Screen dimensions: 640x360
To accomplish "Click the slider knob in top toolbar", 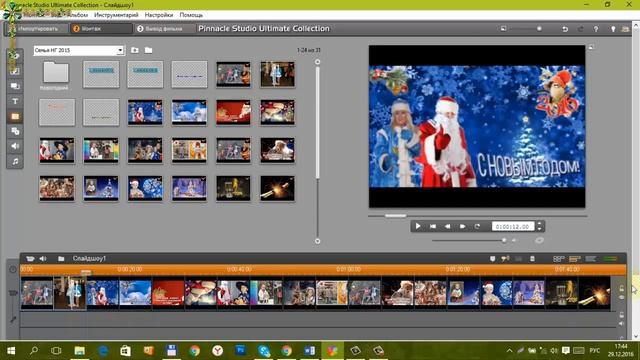I will pyautogui.click(x=539, y=29).
